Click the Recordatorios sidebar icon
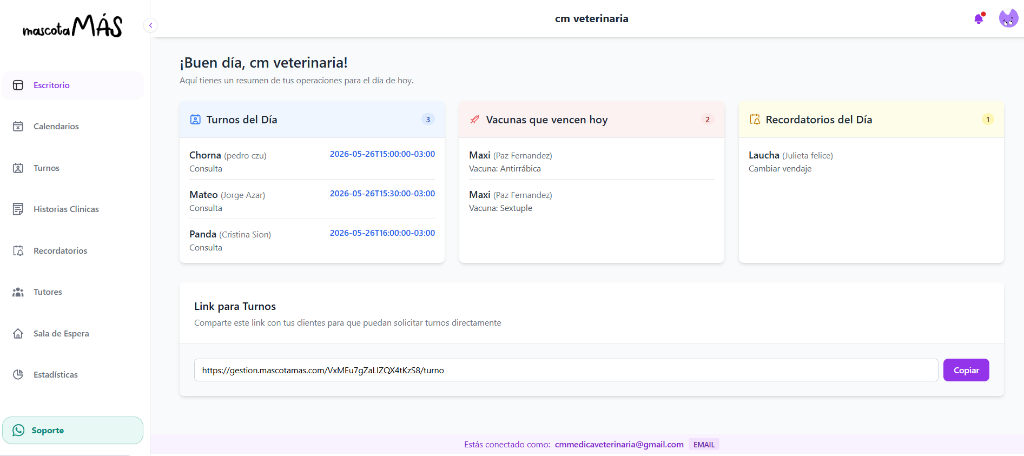Image resolution: width=1024 pixels, height=456 pixels. pyautogui.click(x=18, y=251)
